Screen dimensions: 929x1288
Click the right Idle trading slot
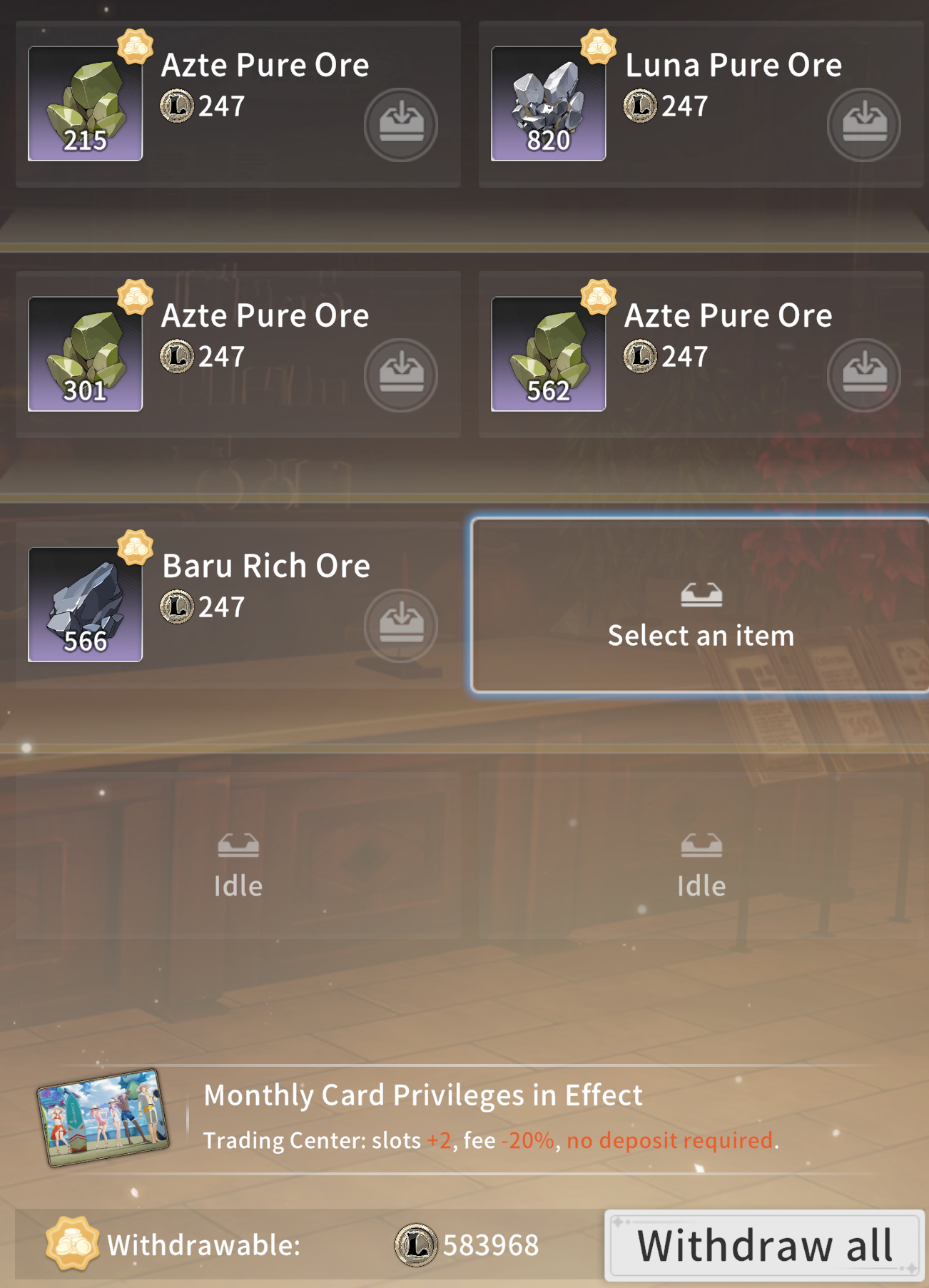(701, 855)
